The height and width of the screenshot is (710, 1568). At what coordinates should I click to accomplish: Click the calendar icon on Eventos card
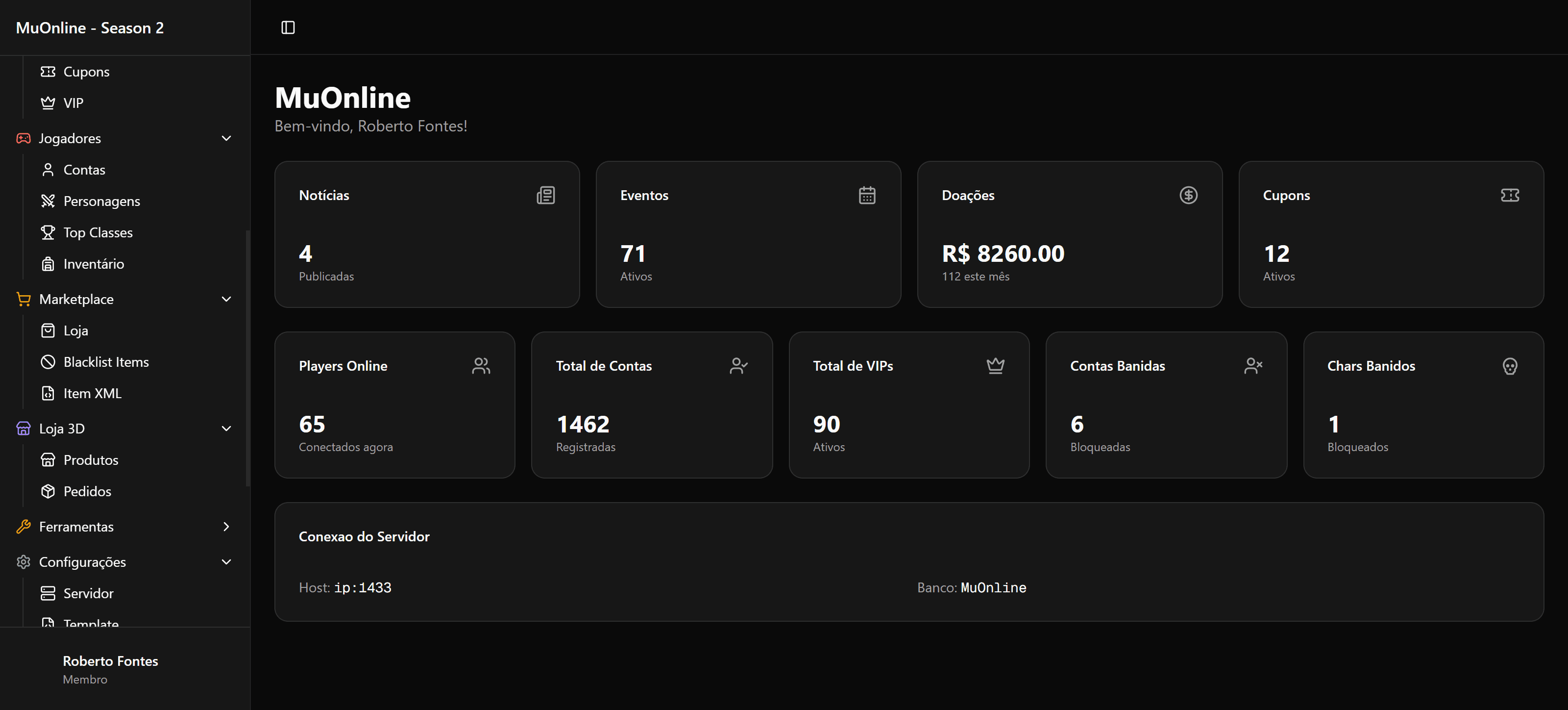tap(867, 195)
